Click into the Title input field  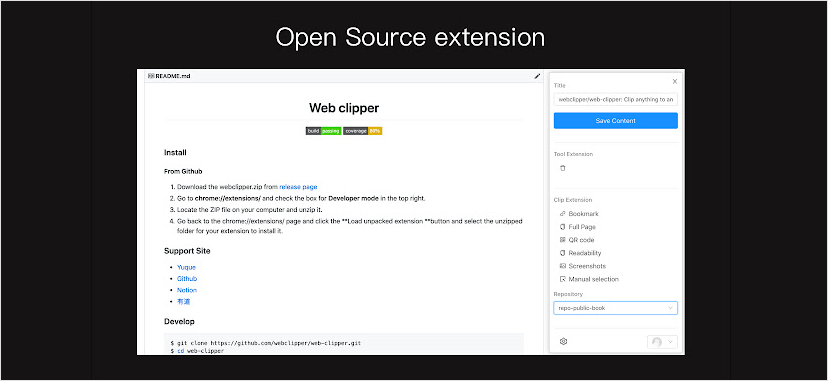click(615, 99)
